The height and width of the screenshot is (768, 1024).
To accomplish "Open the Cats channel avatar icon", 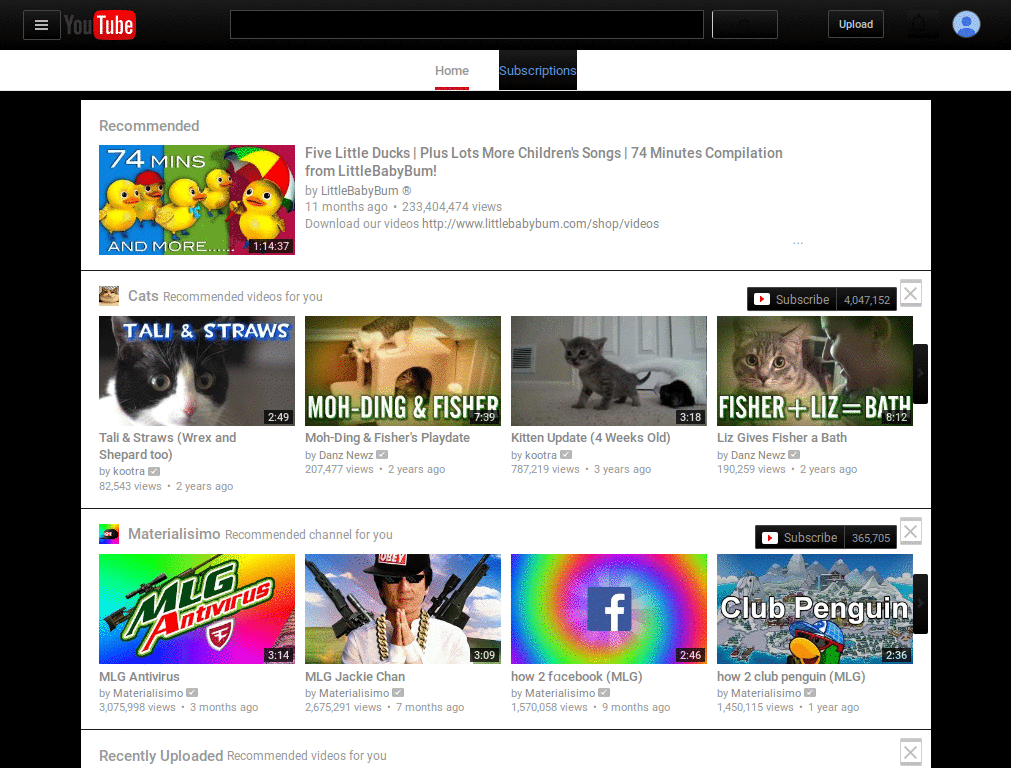I will 109,296.
